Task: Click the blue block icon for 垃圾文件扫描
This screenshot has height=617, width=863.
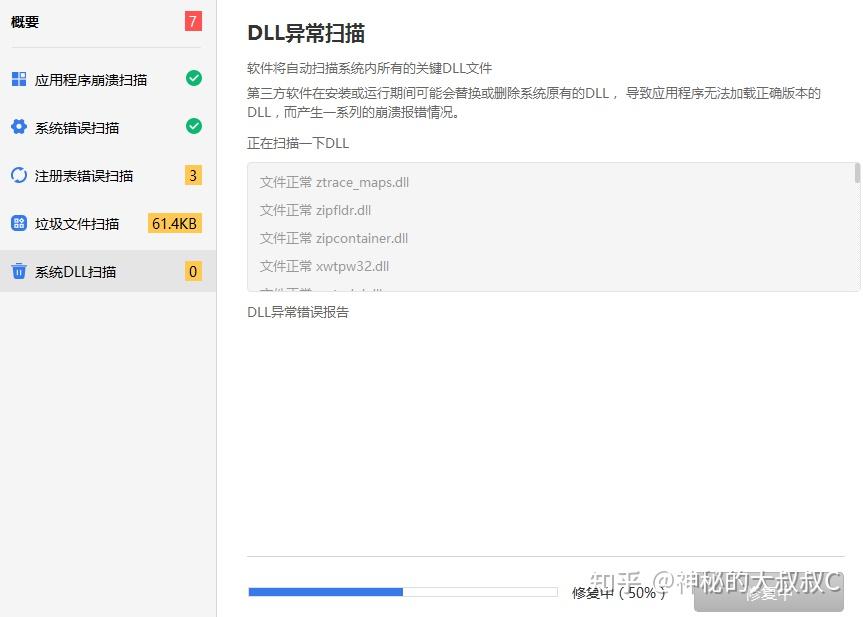Action: 20,223
